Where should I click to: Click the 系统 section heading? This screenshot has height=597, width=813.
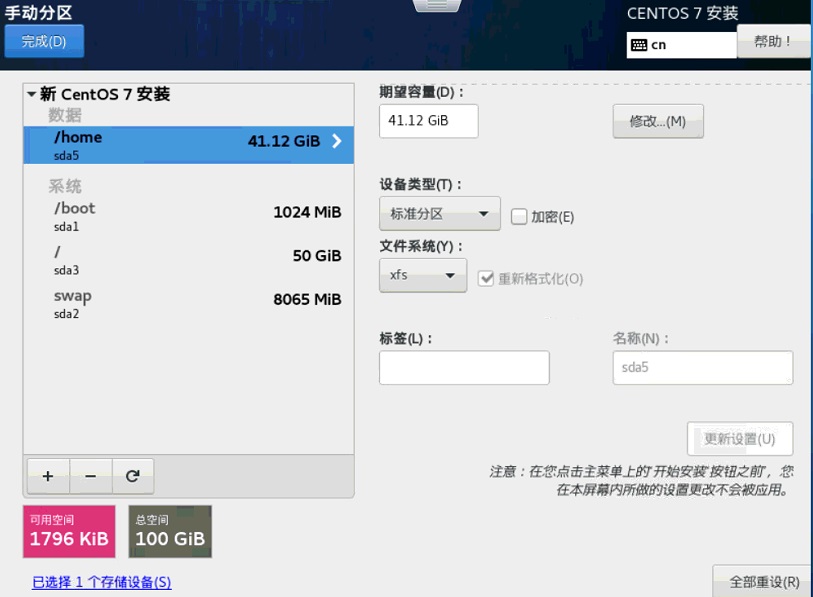point(65,186)
